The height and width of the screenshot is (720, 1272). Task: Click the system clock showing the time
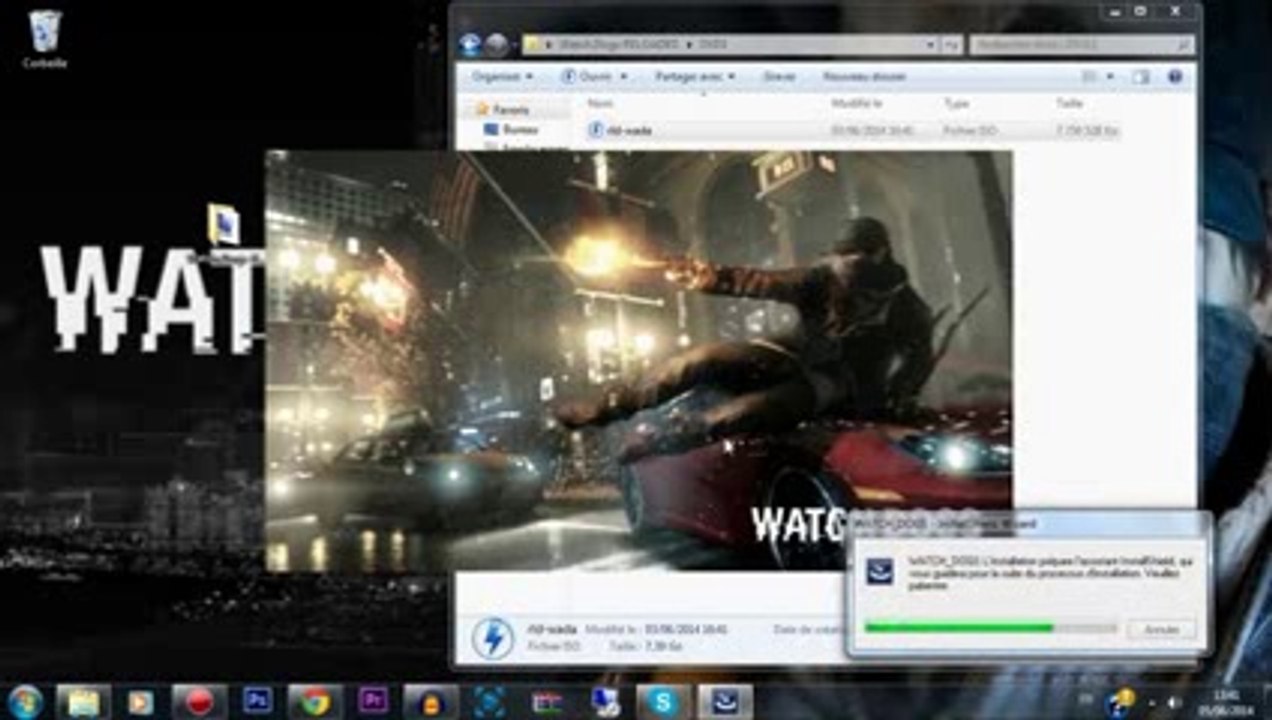point(1226,702)
